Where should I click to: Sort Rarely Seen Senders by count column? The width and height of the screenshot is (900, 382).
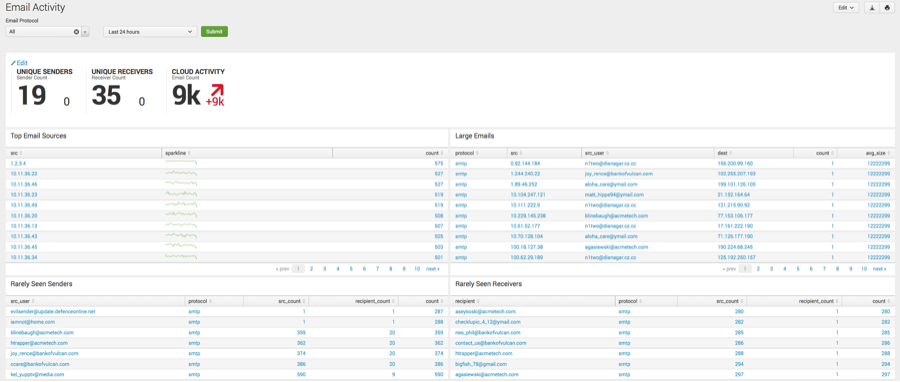[x=435, y=301]
